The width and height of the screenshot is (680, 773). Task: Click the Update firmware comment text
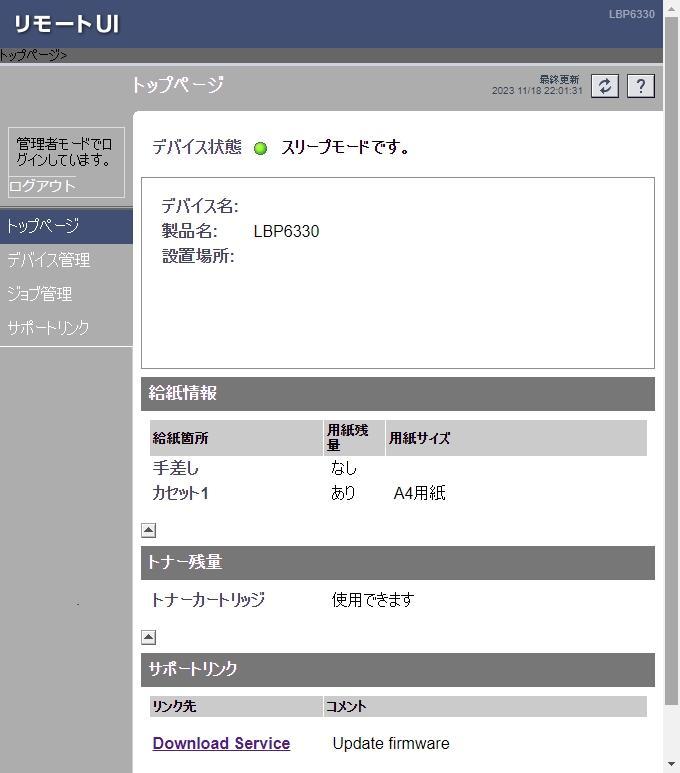pos(391,743)
